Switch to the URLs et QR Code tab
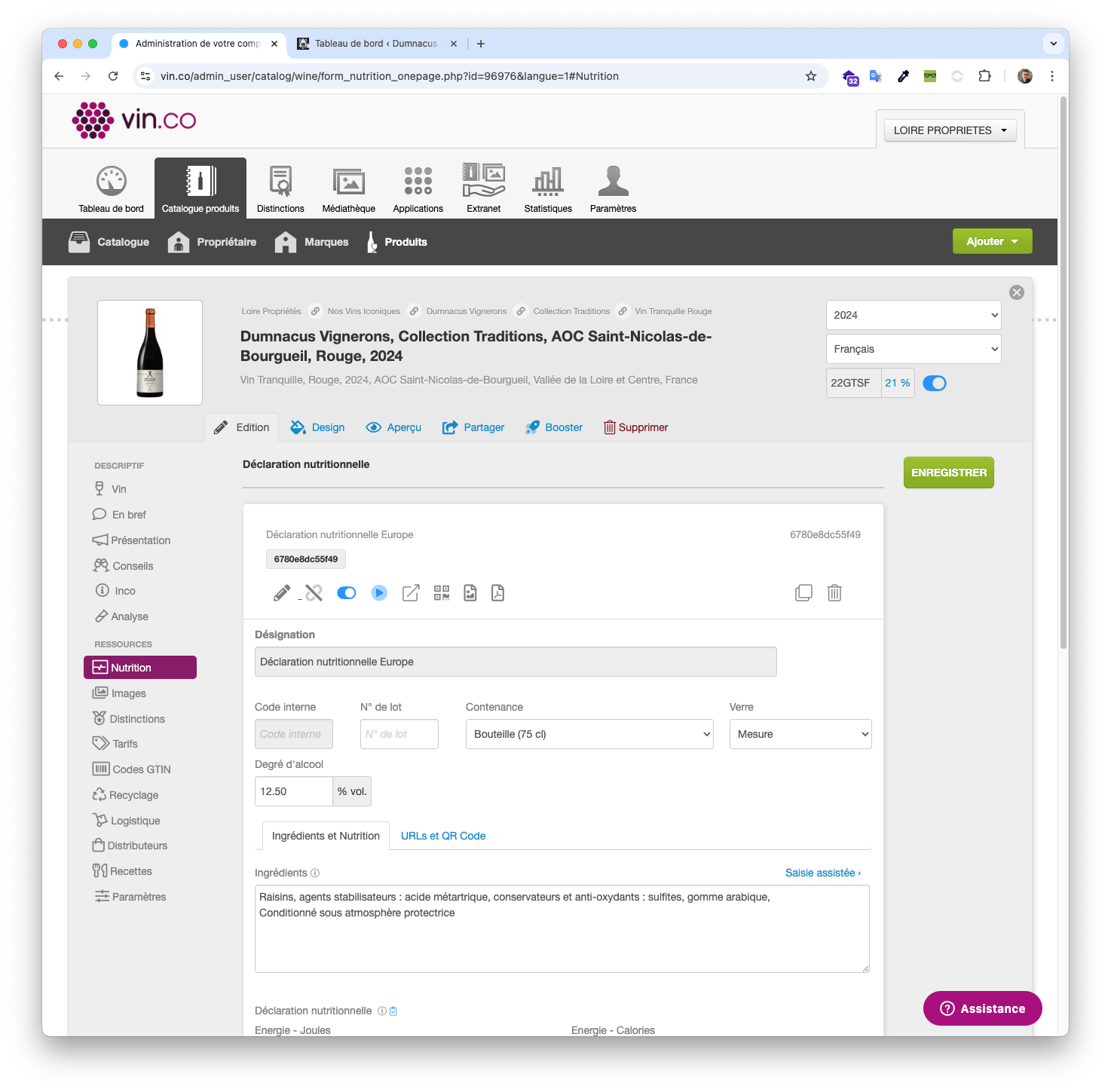The image size is (1111, 1092). 443,836
